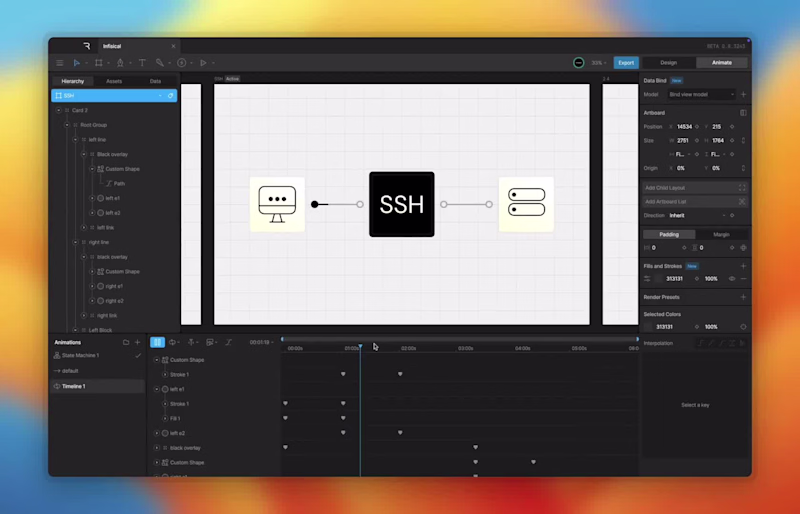
Task: Add a new fill or stroke
Action: click(x=743, y=266)
